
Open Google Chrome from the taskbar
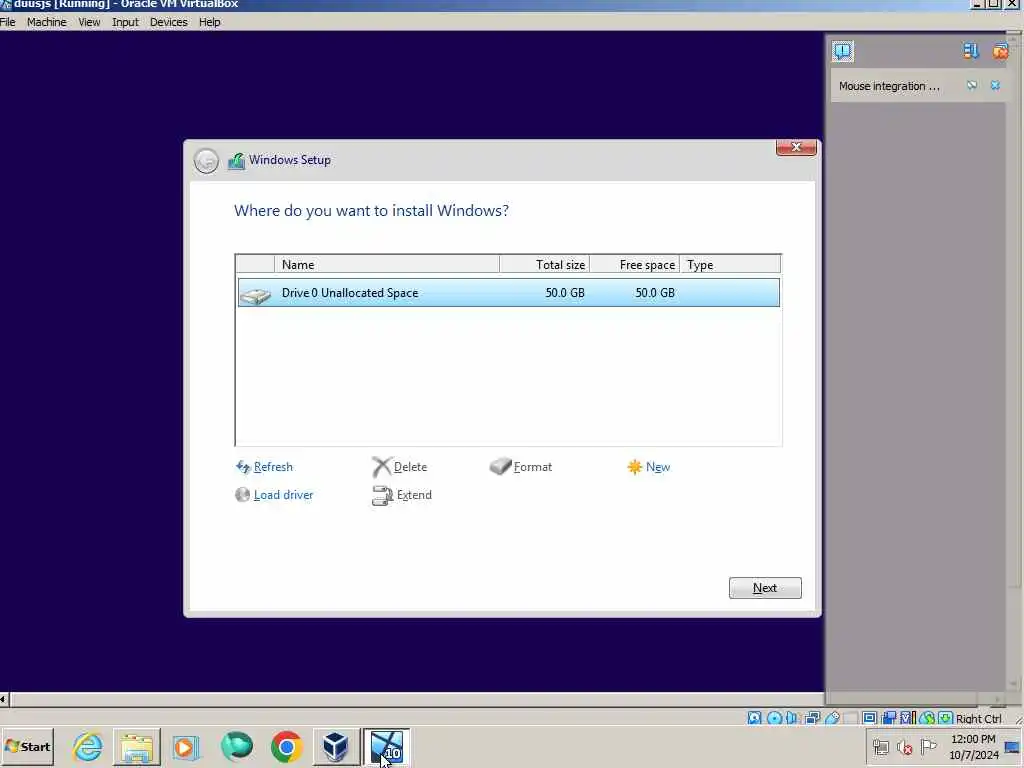286,746
